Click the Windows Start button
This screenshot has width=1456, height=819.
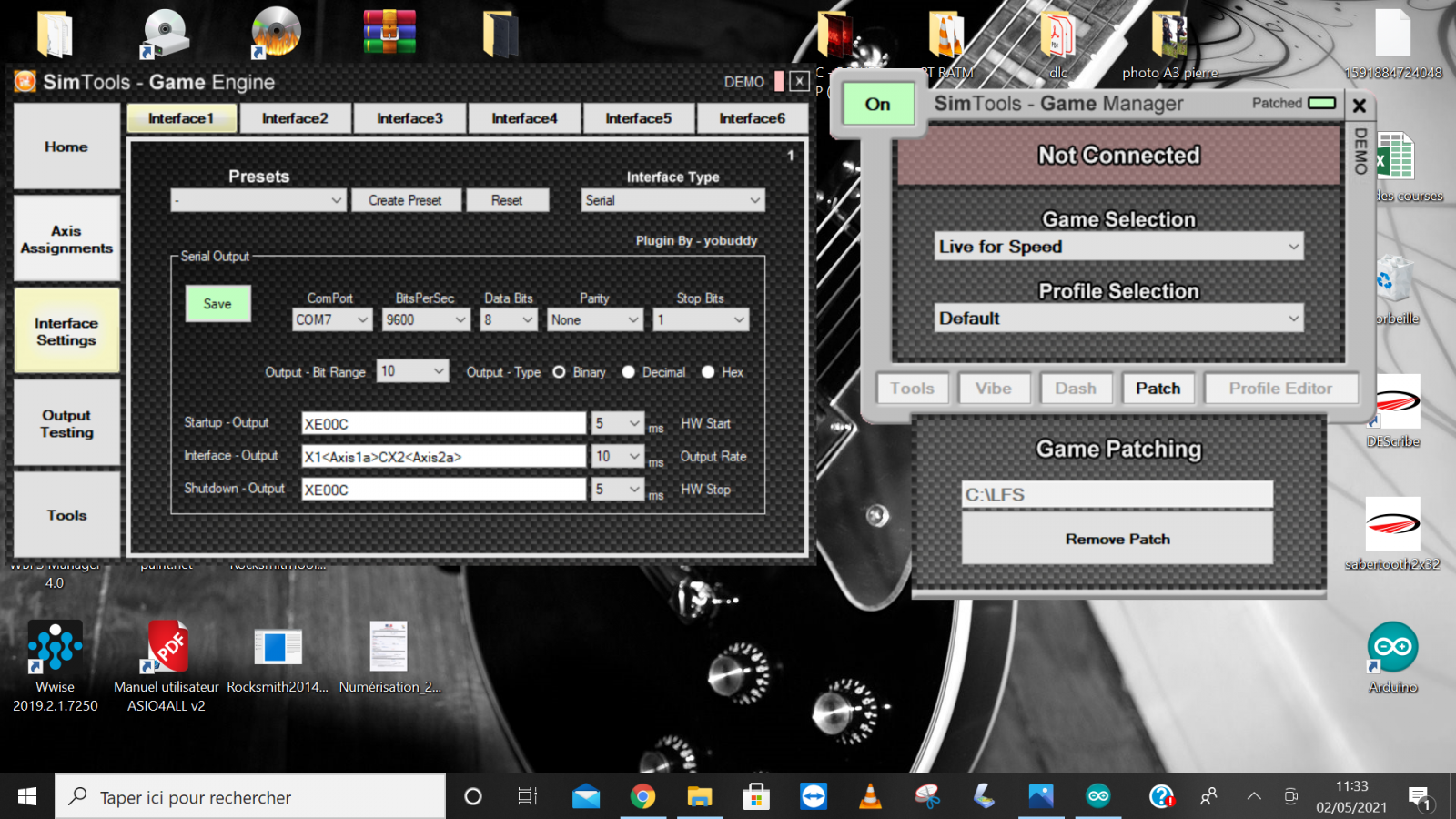coord(27,797)
